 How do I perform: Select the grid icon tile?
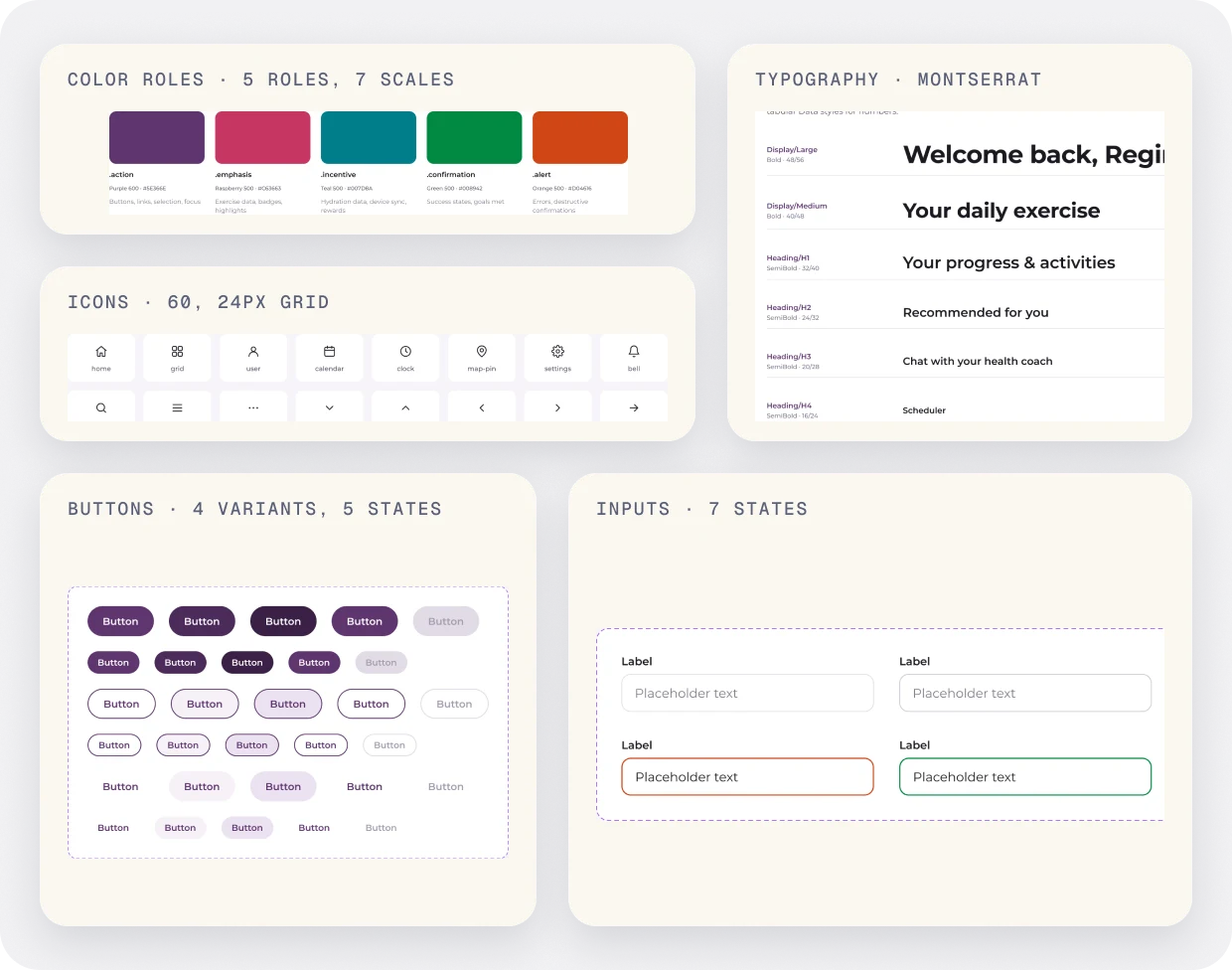177,358
